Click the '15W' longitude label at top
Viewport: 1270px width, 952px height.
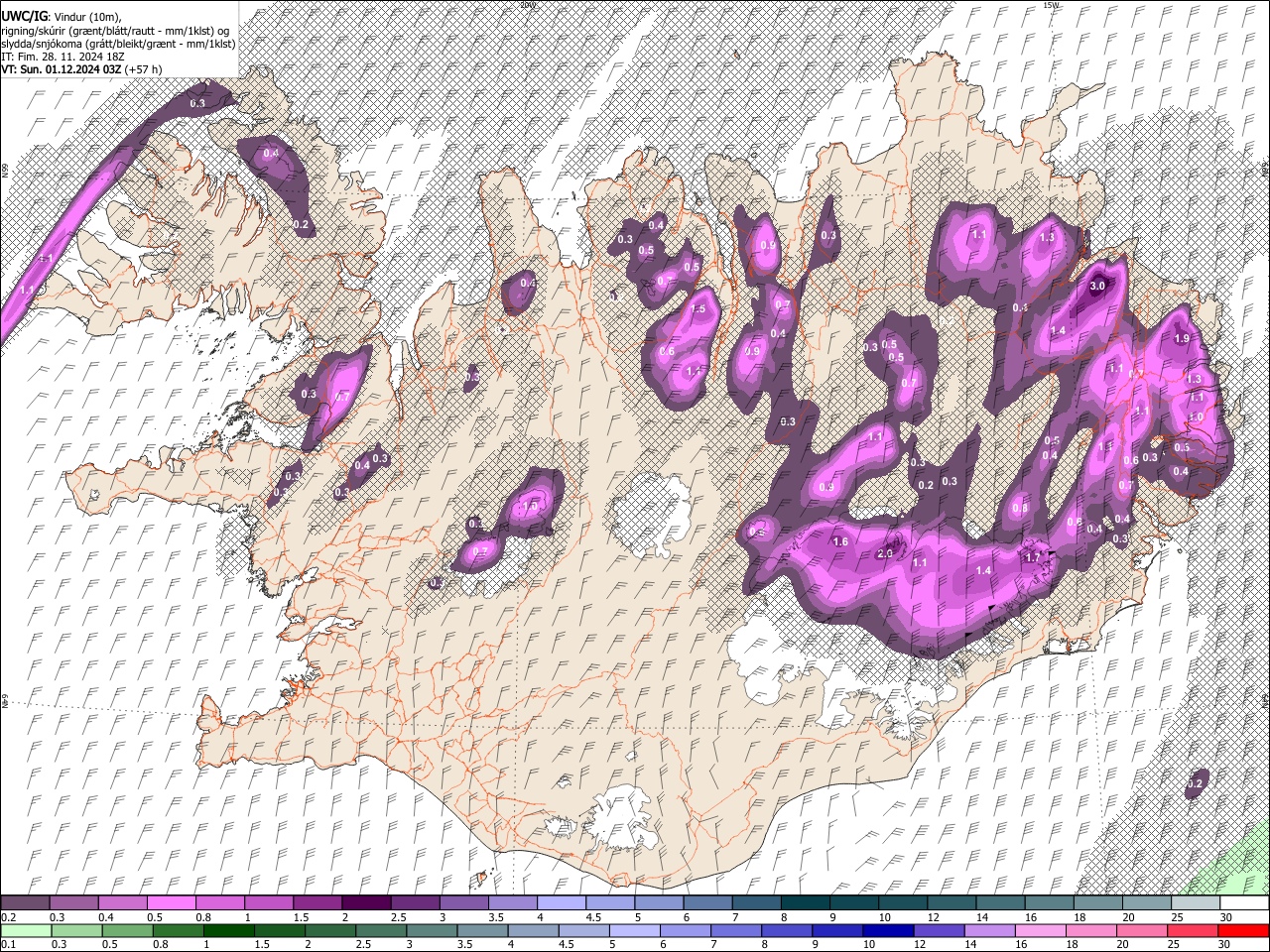pos(1051,5)
